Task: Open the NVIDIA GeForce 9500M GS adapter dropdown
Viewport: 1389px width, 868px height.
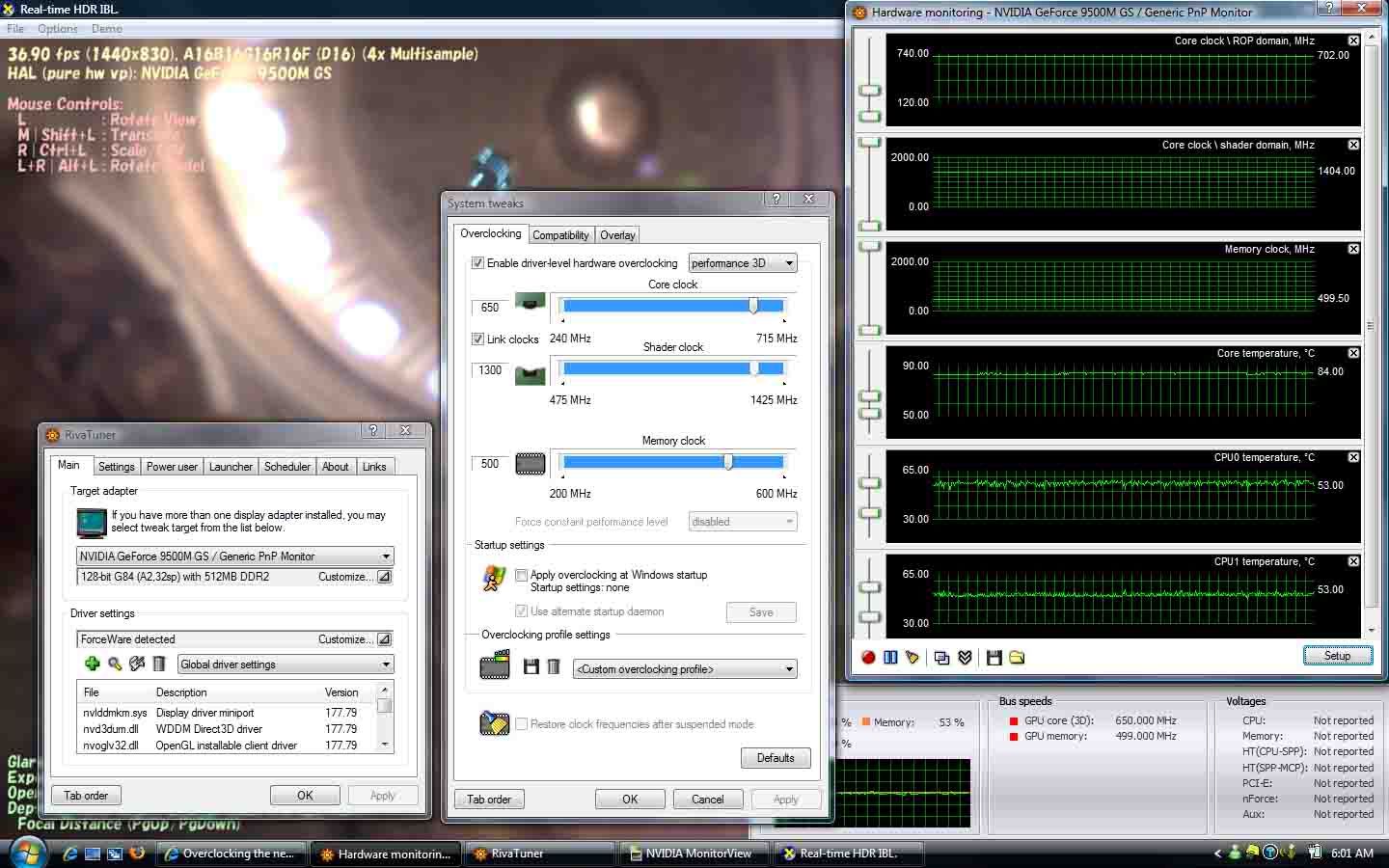Action: 235,556
